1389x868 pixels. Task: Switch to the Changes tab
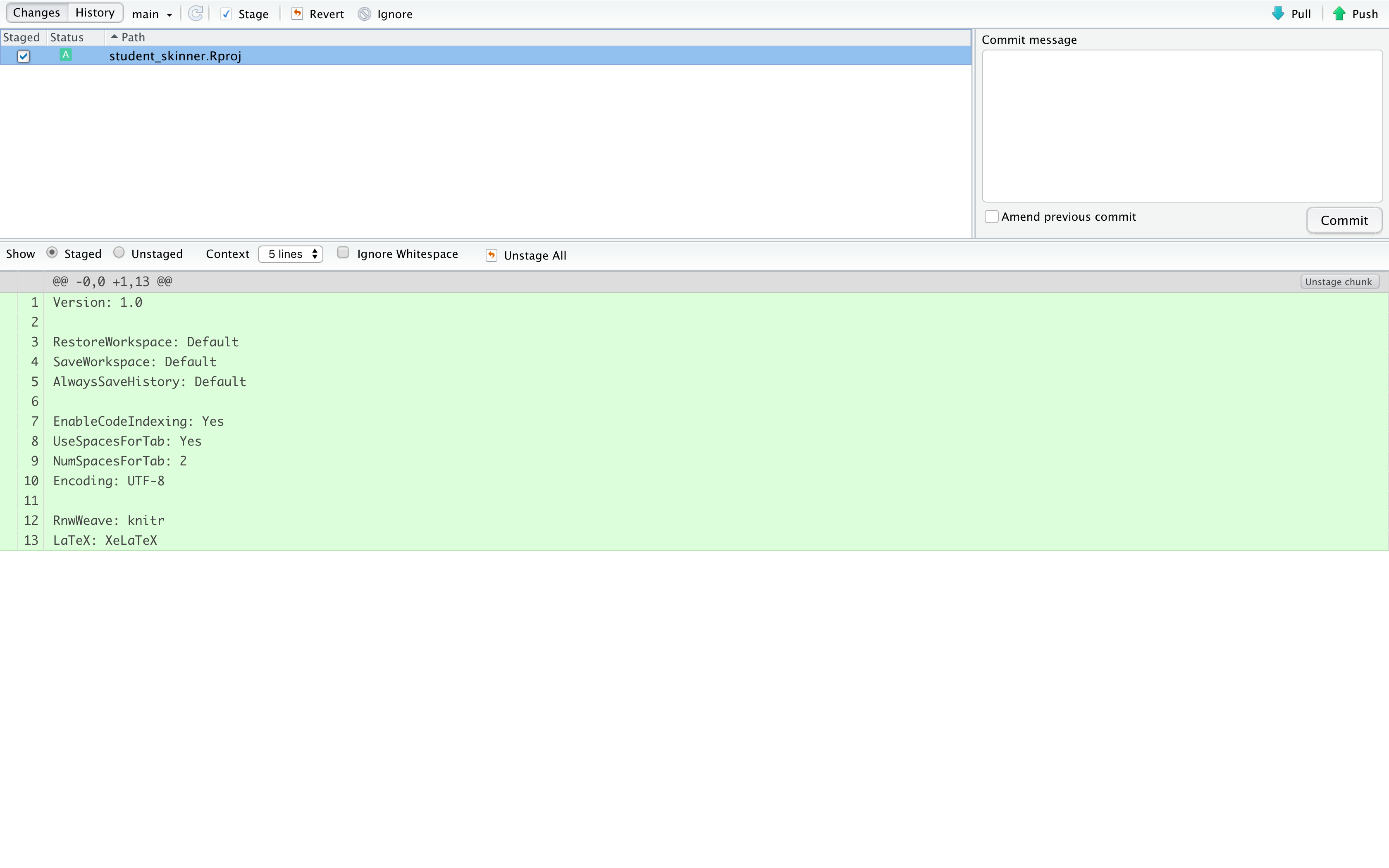[37, 13]
